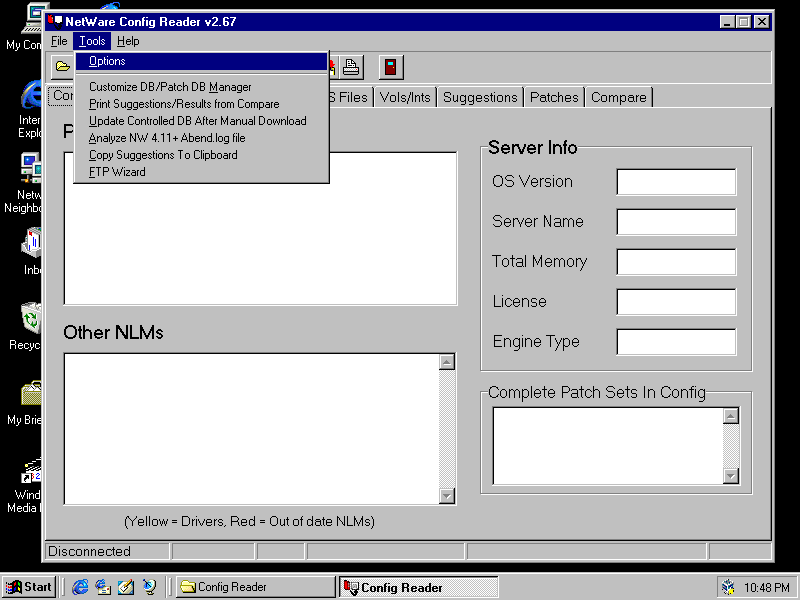Click scroll down arrow in Complete Patch Sets list
800x600 pixels.
(731, 476)
